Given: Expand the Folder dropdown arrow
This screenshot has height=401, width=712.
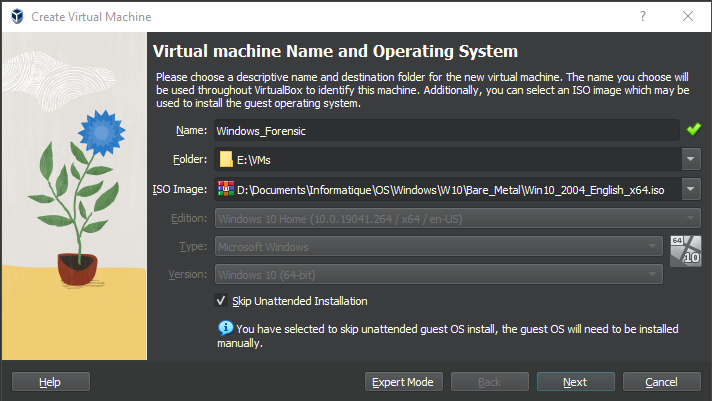Looking at the screenshot, I should pos(691,159).
